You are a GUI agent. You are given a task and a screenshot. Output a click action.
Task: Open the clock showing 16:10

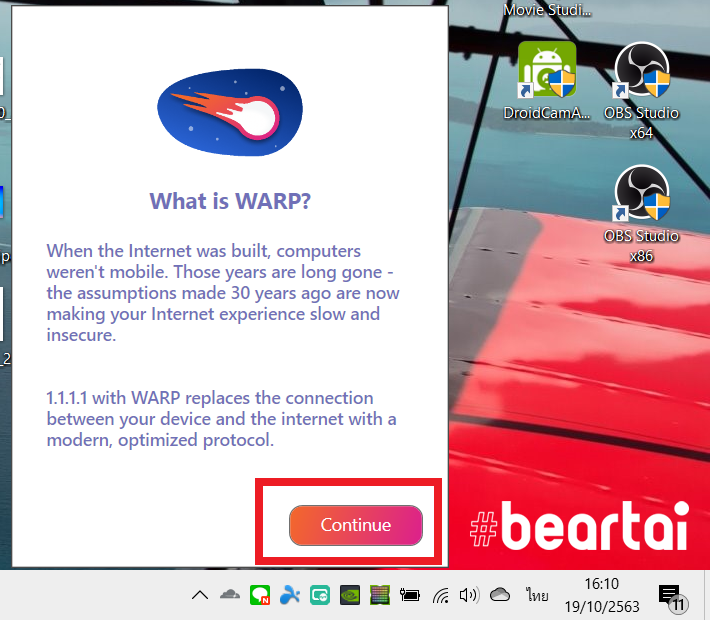(602, 595)
